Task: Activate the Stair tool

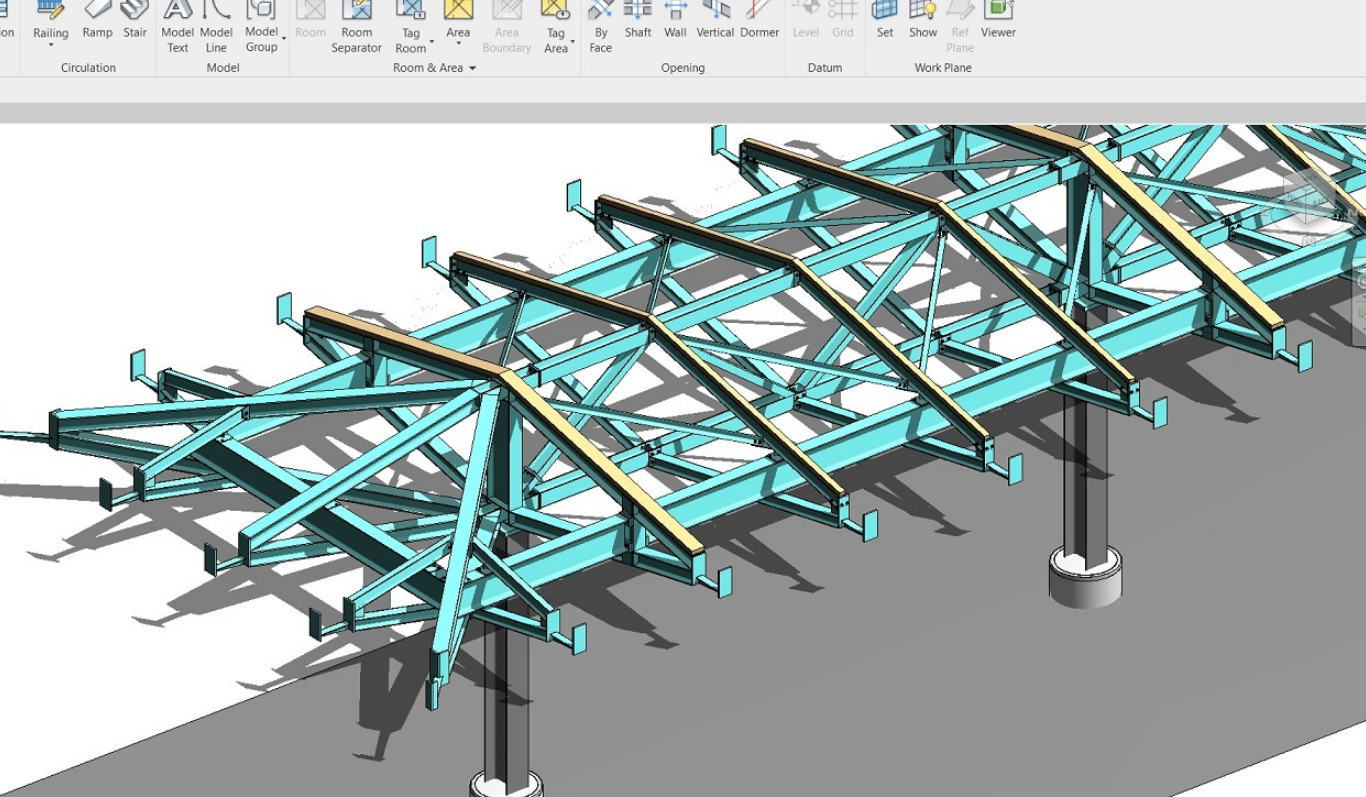Action: pos(135,20)
